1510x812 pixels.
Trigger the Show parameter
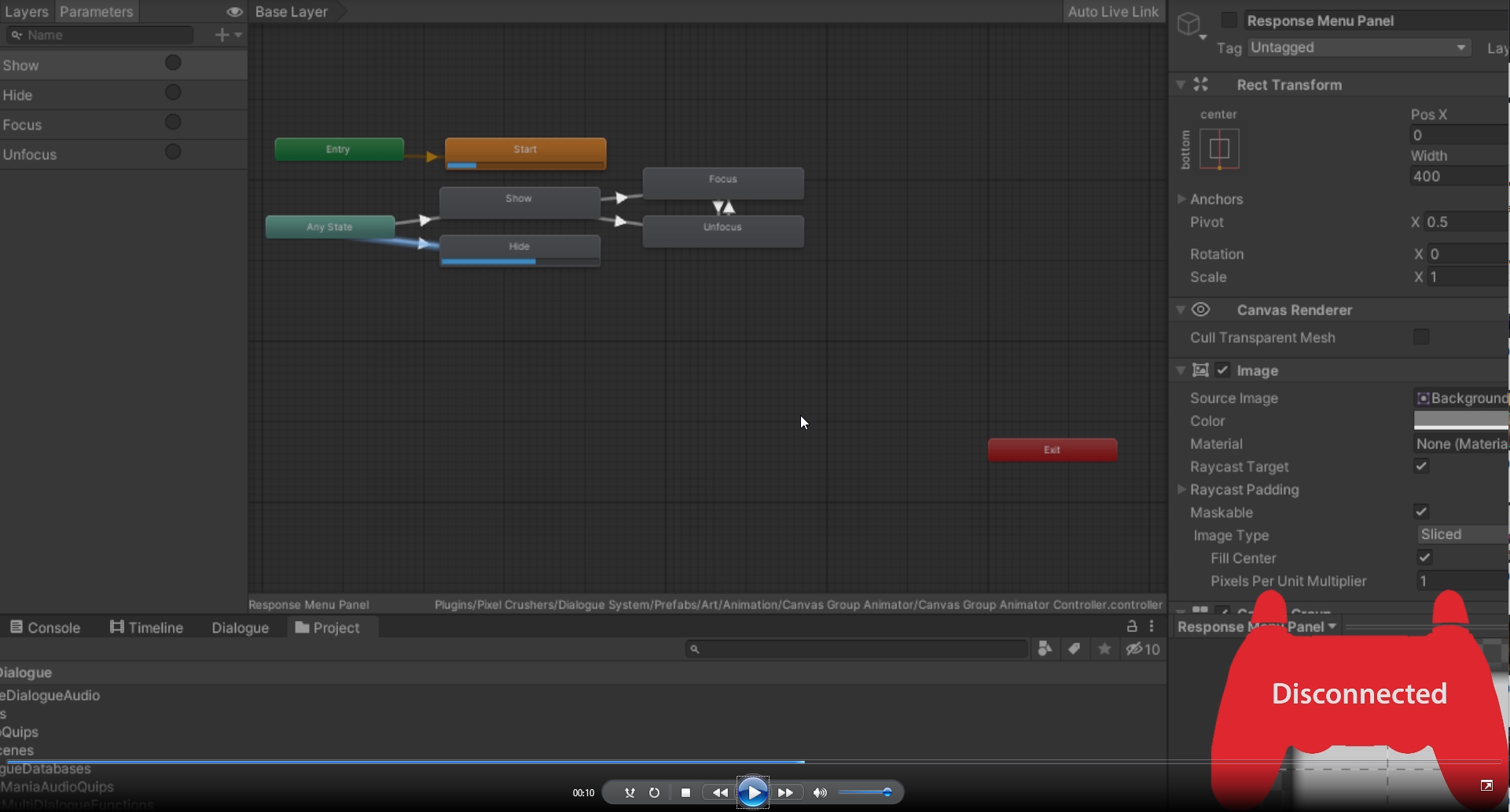click(173, 63)
